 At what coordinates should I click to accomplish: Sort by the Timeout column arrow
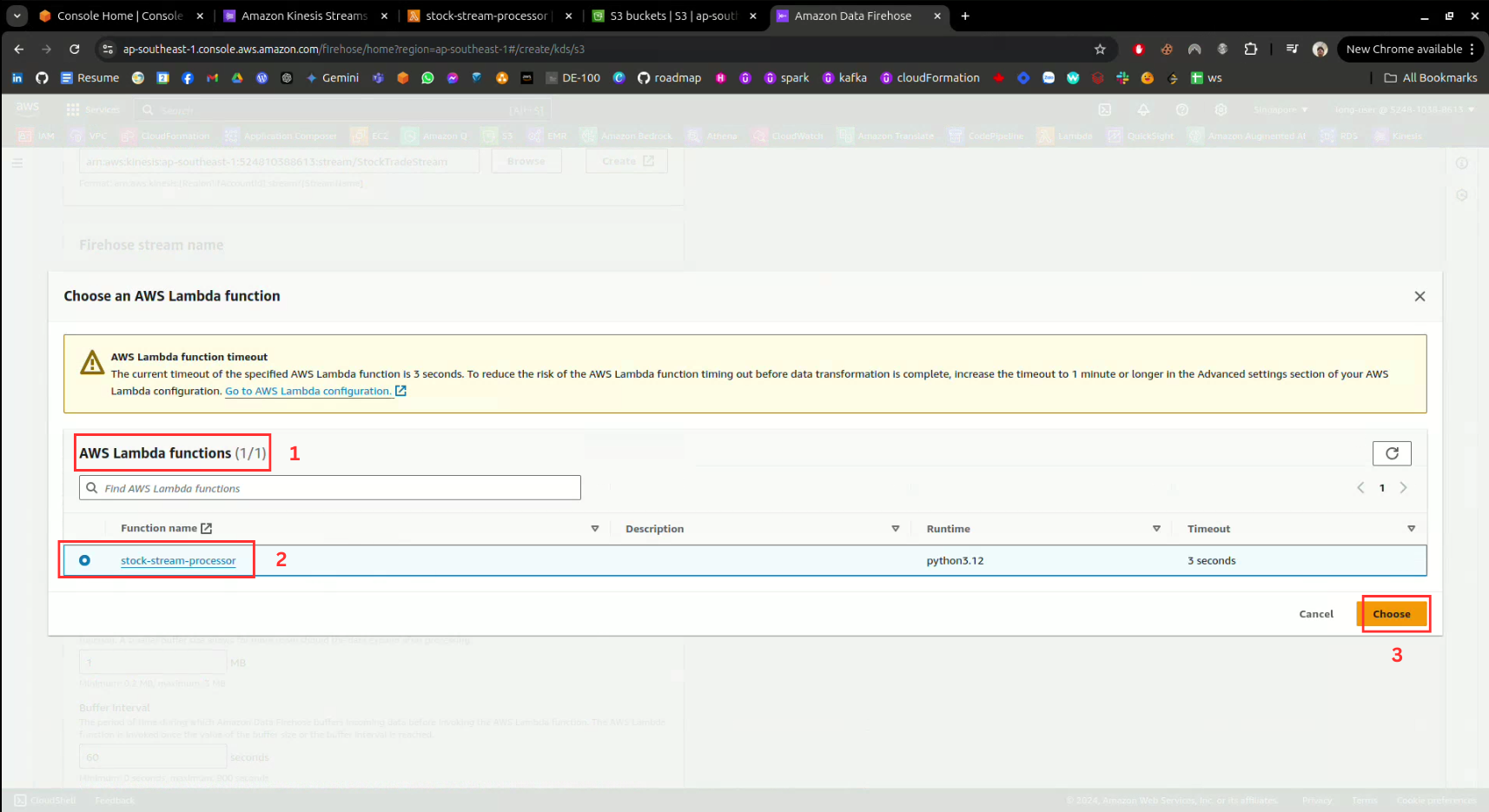point(1411,529)
